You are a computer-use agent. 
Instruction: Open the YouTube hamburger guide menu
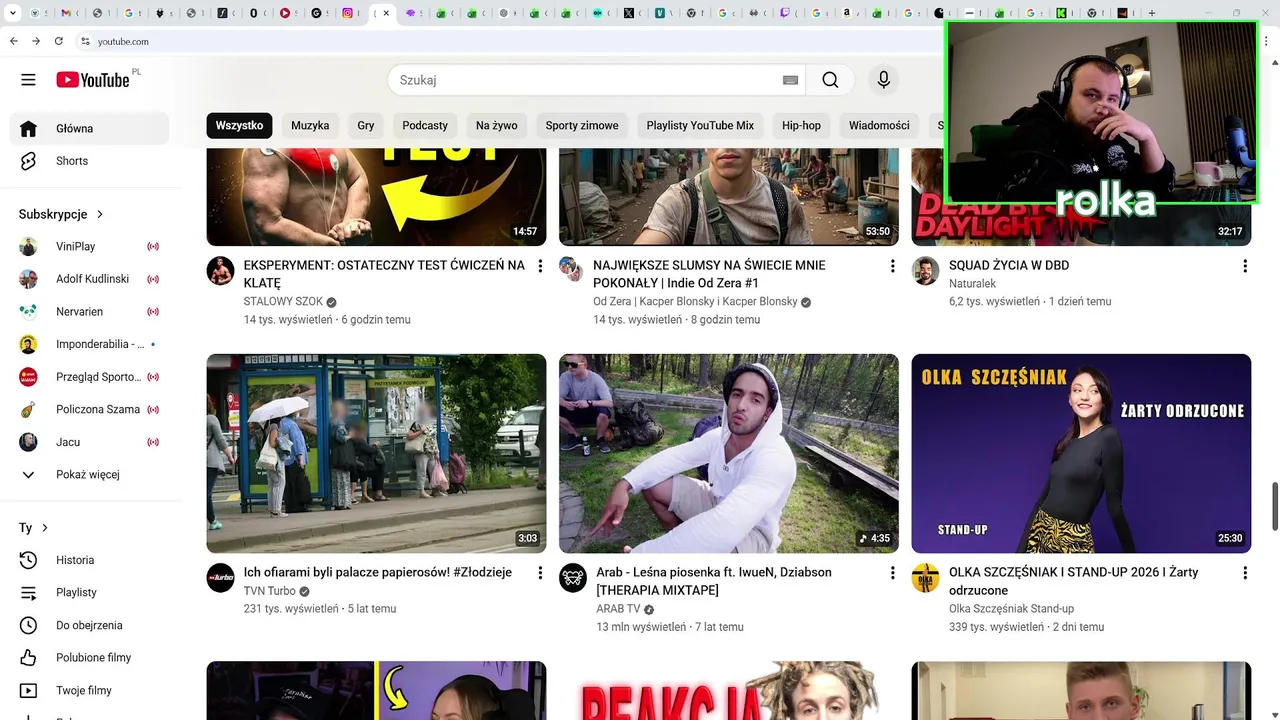[28, 80]
